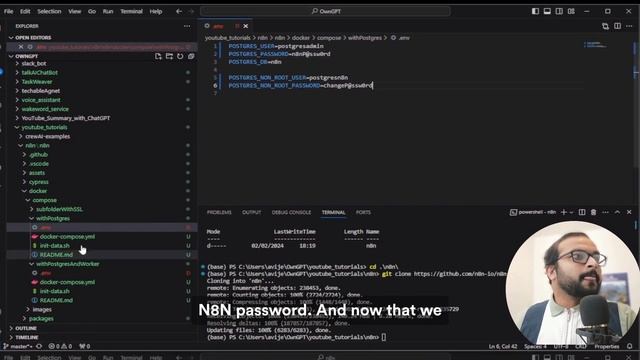640x360 pixels.
Task: Open the File menu
Action: (8, 11)
